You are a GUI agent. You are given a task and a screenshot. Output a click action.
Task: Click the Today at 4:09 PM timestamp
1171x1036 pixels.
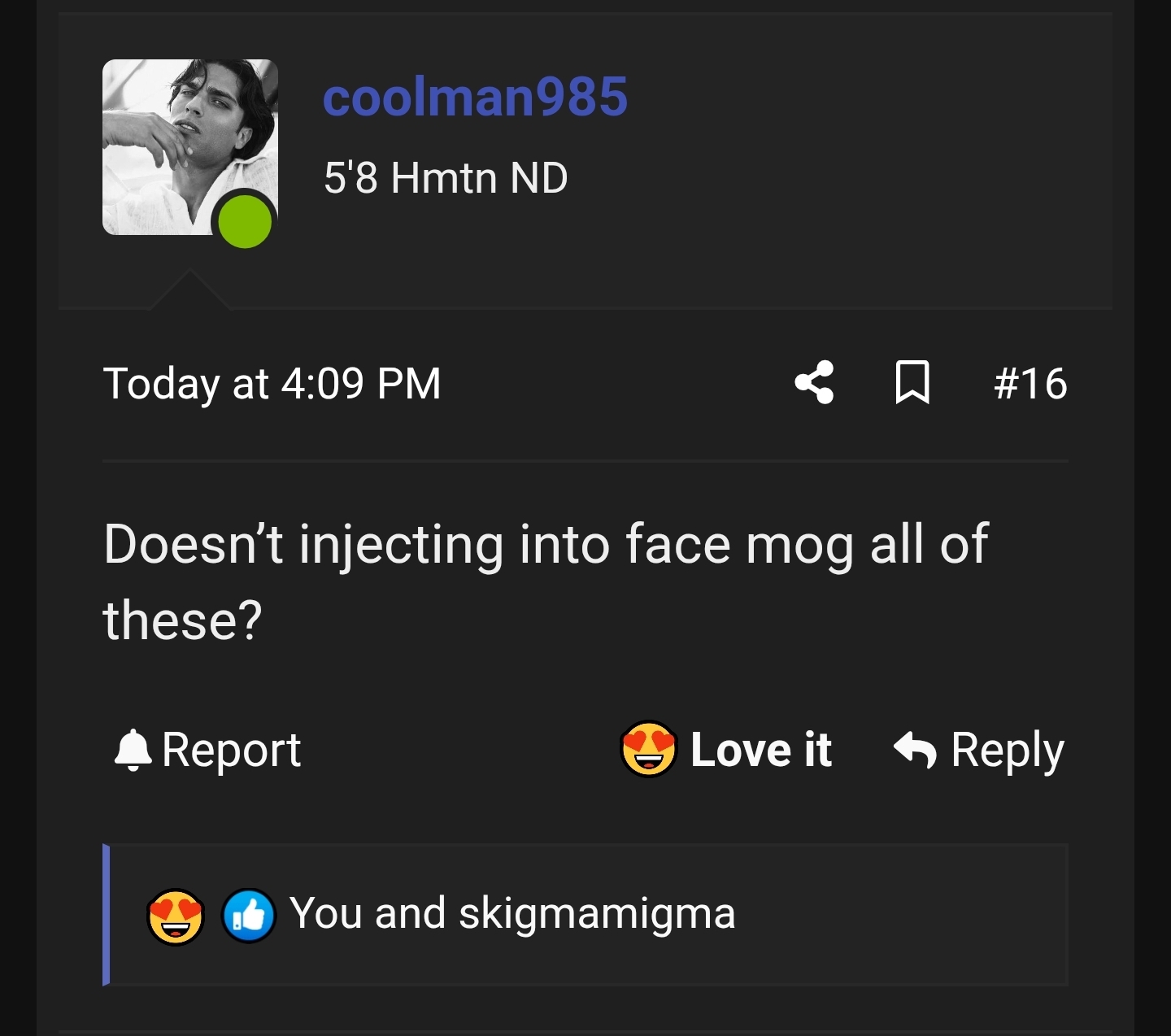coord(272,383)
